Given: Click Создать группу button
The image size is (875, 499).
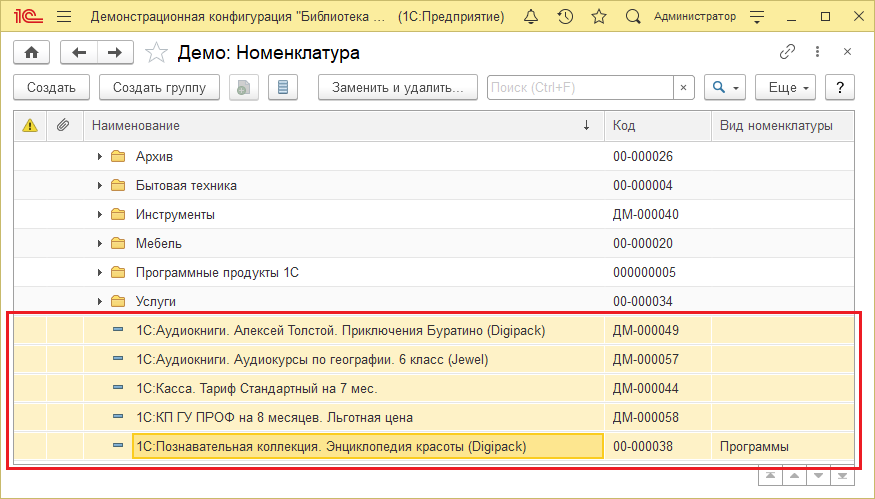Looking at the screenshot, I should coord(160,88).
